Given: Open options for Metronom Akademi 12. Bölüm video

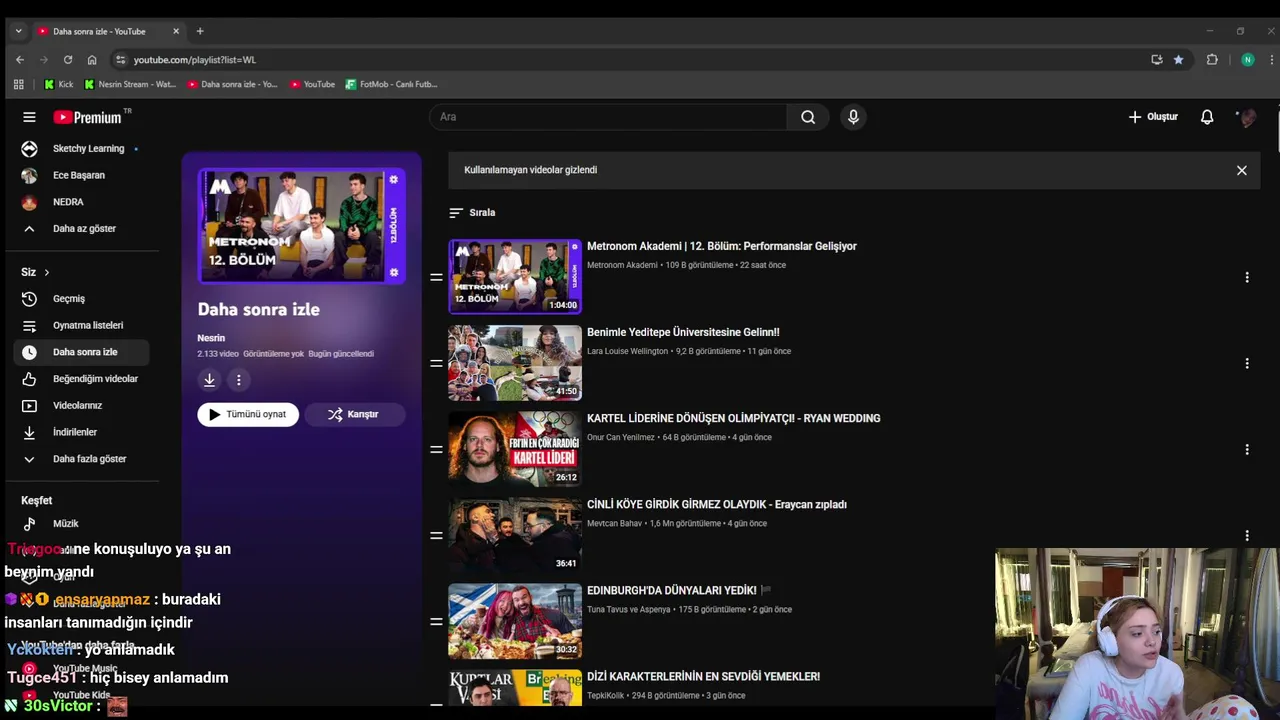Looking at the screenshot, I should click(1247, 277).
